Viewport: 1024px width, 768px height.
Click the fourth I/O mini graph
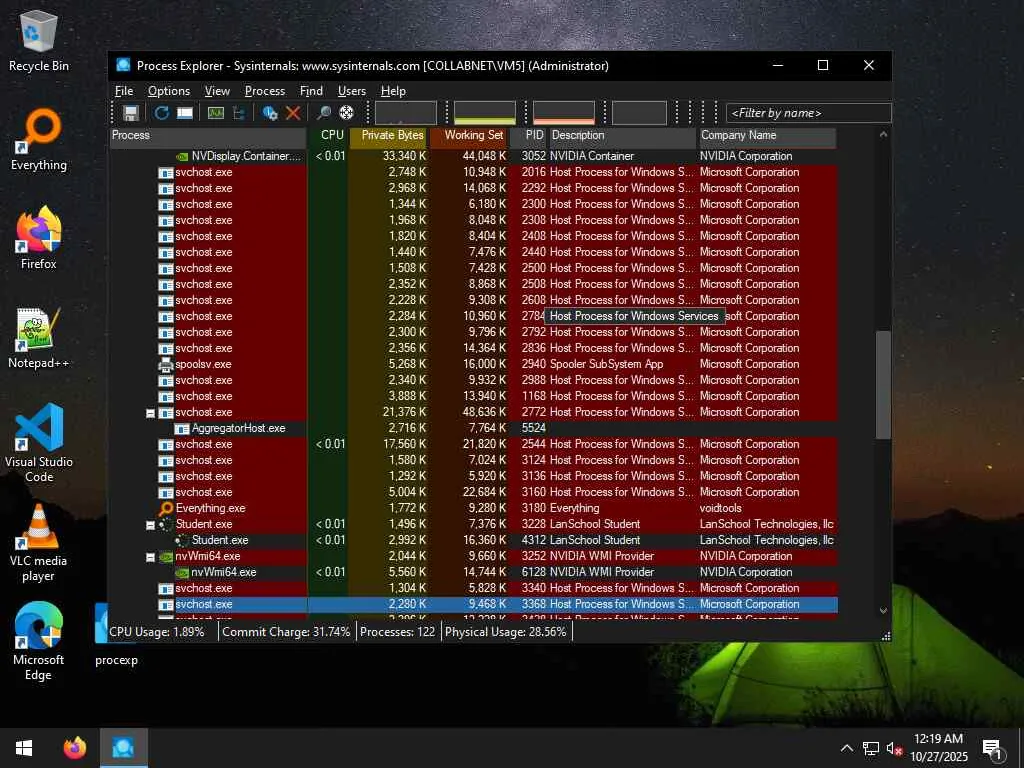pos(639,113)
